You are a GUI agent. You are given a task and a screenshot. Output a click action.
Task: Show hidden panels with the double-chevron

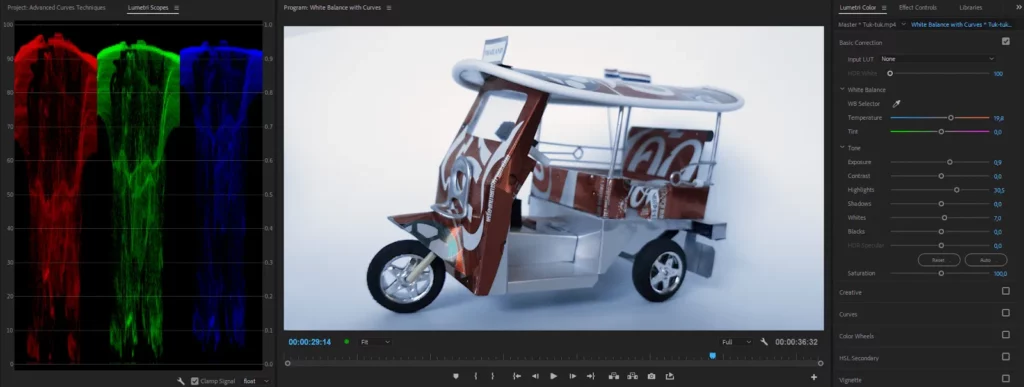[x=1019, y=7]
